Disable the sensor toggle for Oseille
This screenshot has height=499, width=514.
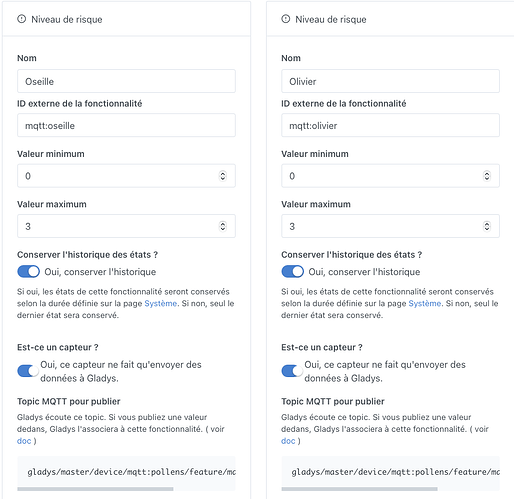tap(28, 371)
